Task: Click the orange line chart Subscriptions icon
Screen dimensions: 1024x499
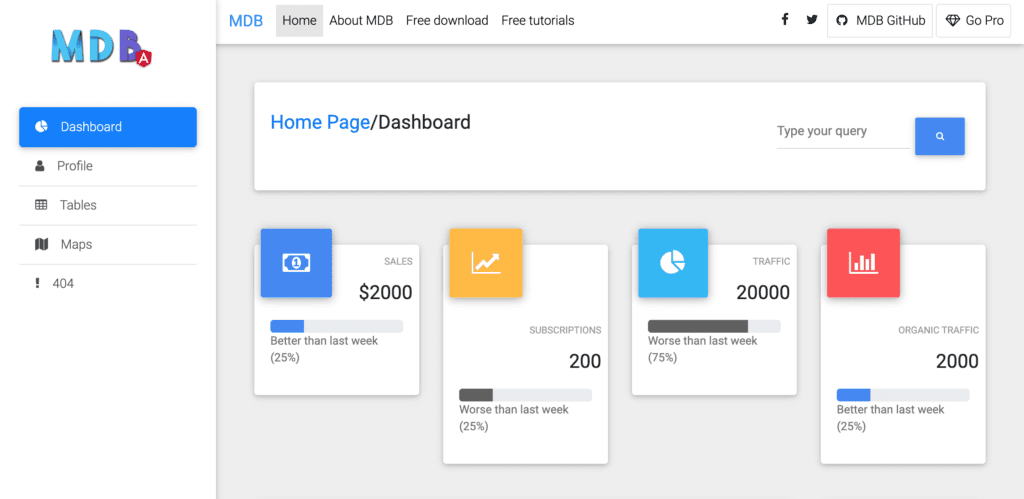Action: click(486, 263)
